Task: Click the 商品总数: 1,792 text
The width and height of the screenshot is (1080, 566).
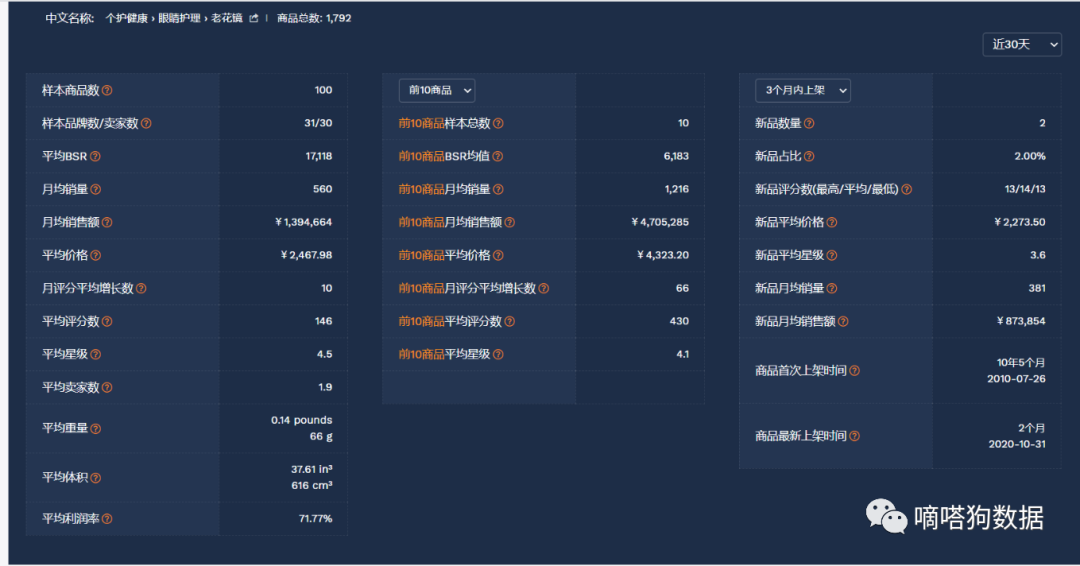Action: (x=314, y=19)
